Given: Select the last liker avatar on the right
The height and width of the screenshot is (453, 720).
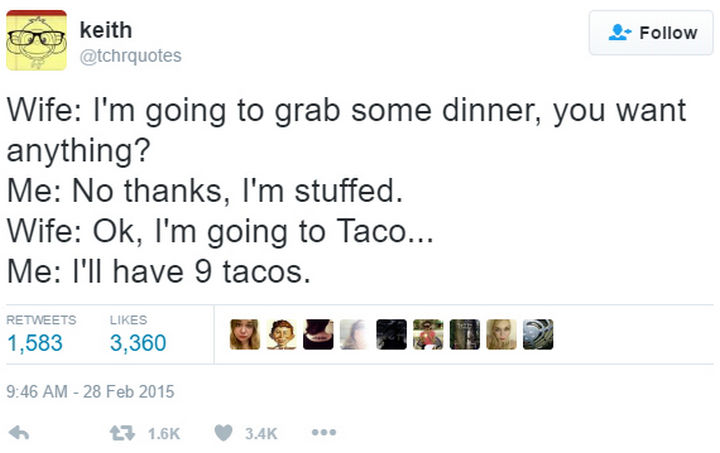Looking at the screenshot, I should tap(537, 335).
